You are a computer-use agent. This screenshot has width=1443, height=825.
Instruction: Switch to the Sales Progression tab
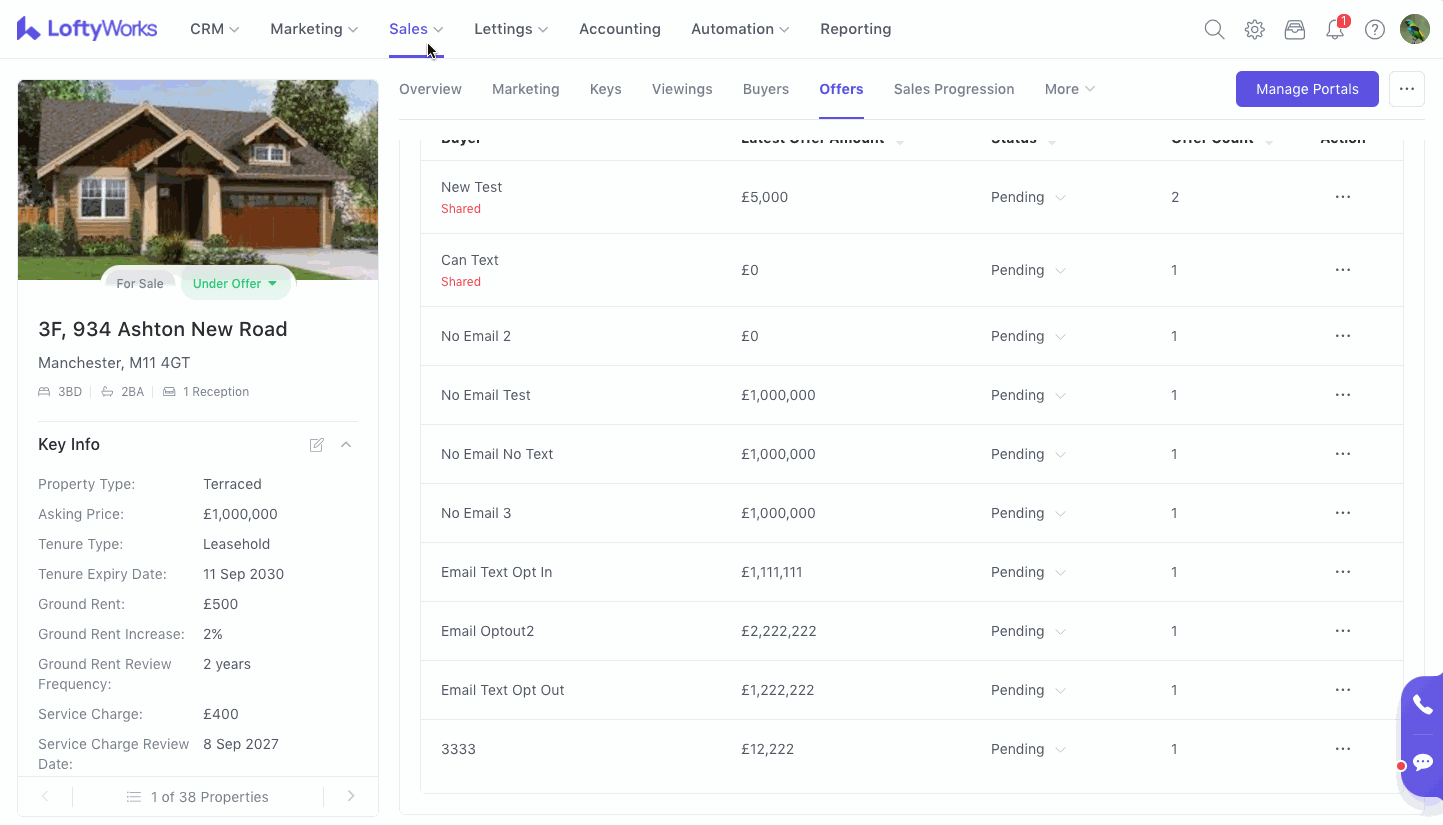pos(953,90)
